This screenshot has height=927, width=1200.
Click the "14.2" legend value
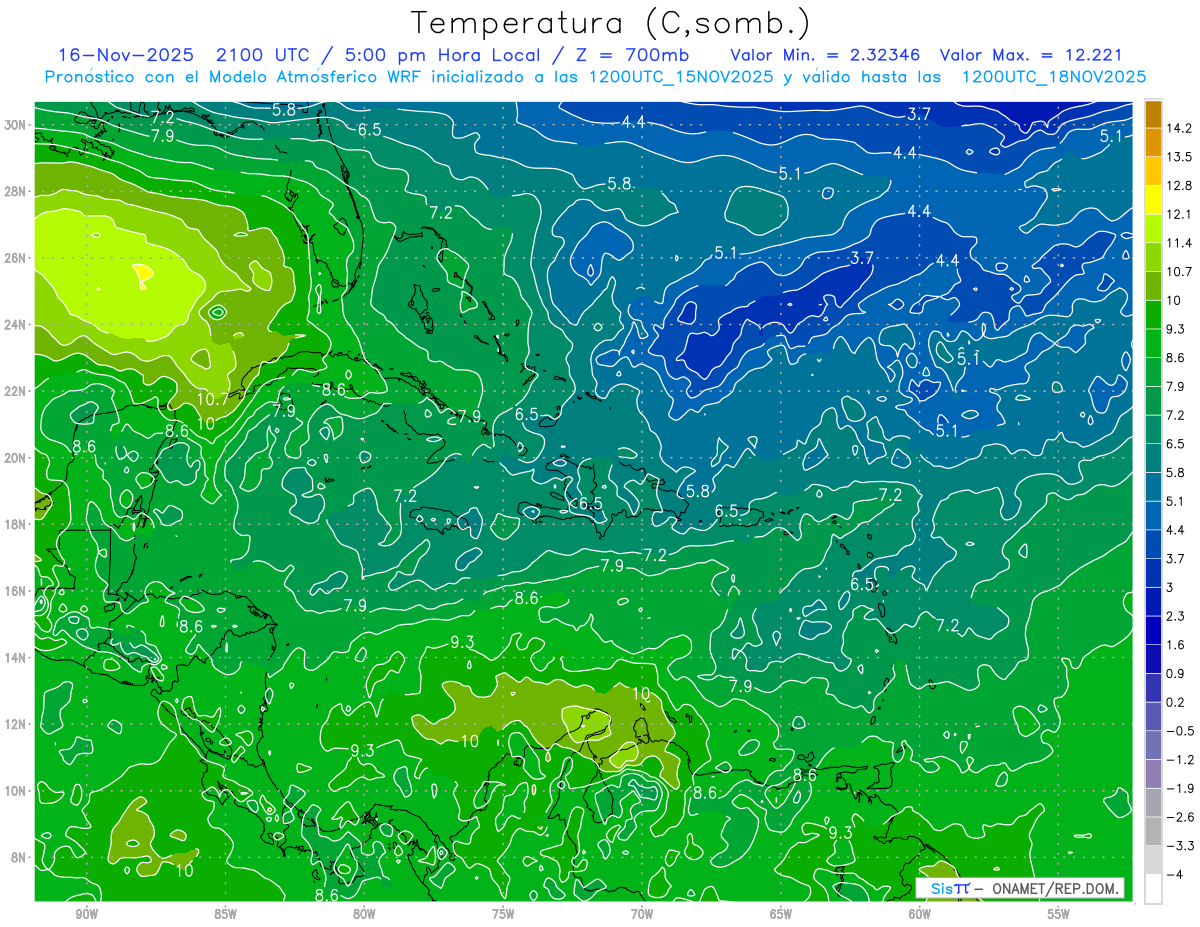point(1177,128)
